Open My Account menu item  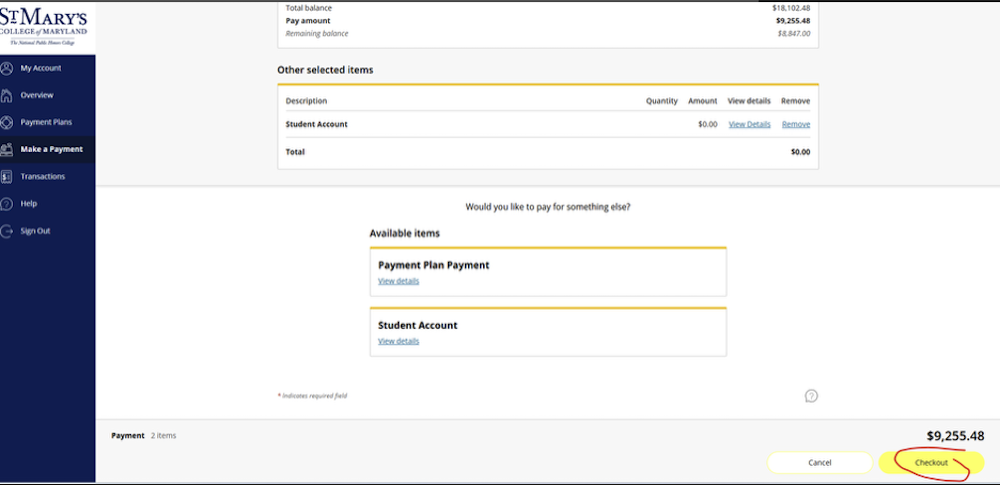41,68
